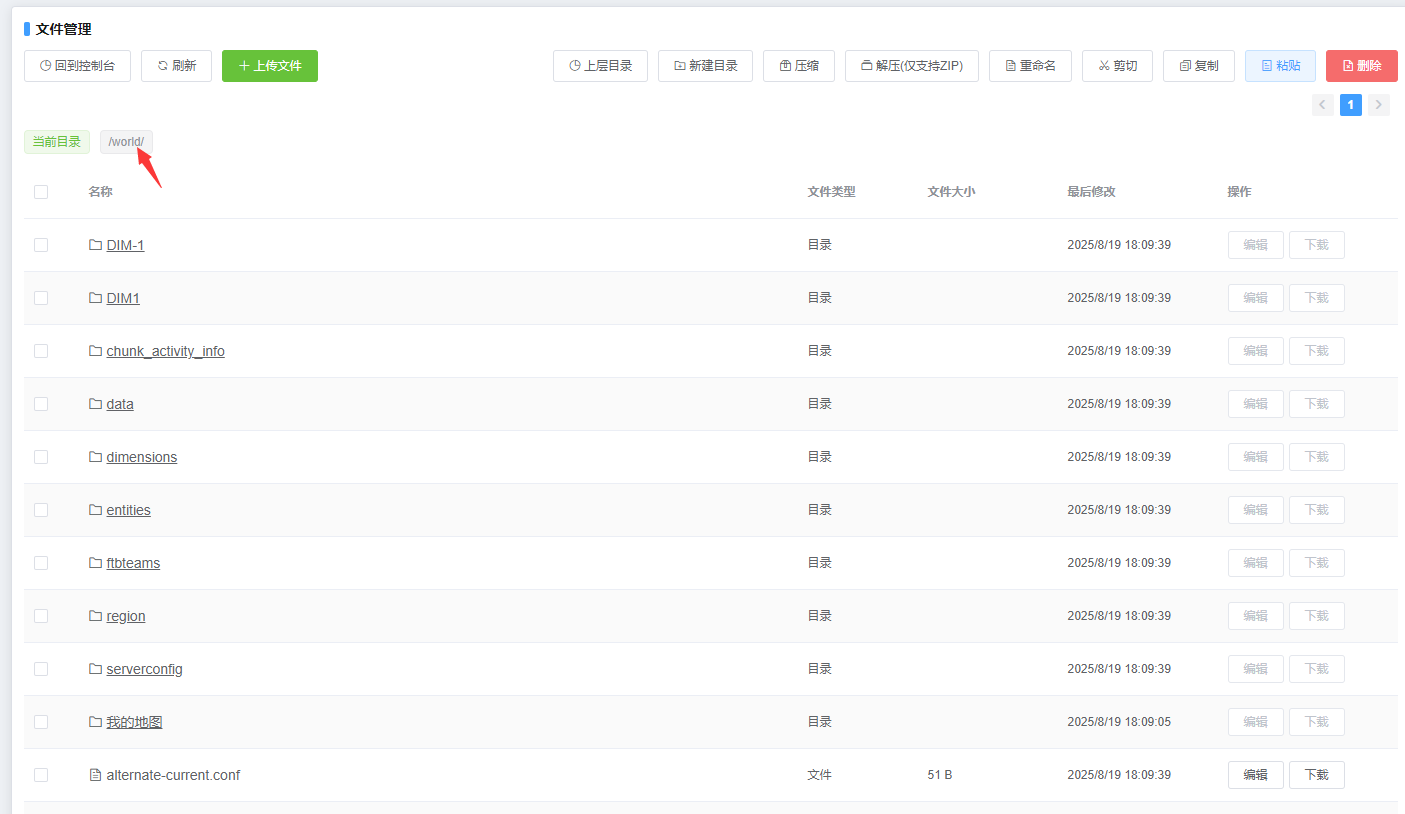Image resolution: width=1405 pixels, height=814 pixels.
Task: Click the 重命名 rename button
Action: pyautogui.click(x=1030, y=66)
